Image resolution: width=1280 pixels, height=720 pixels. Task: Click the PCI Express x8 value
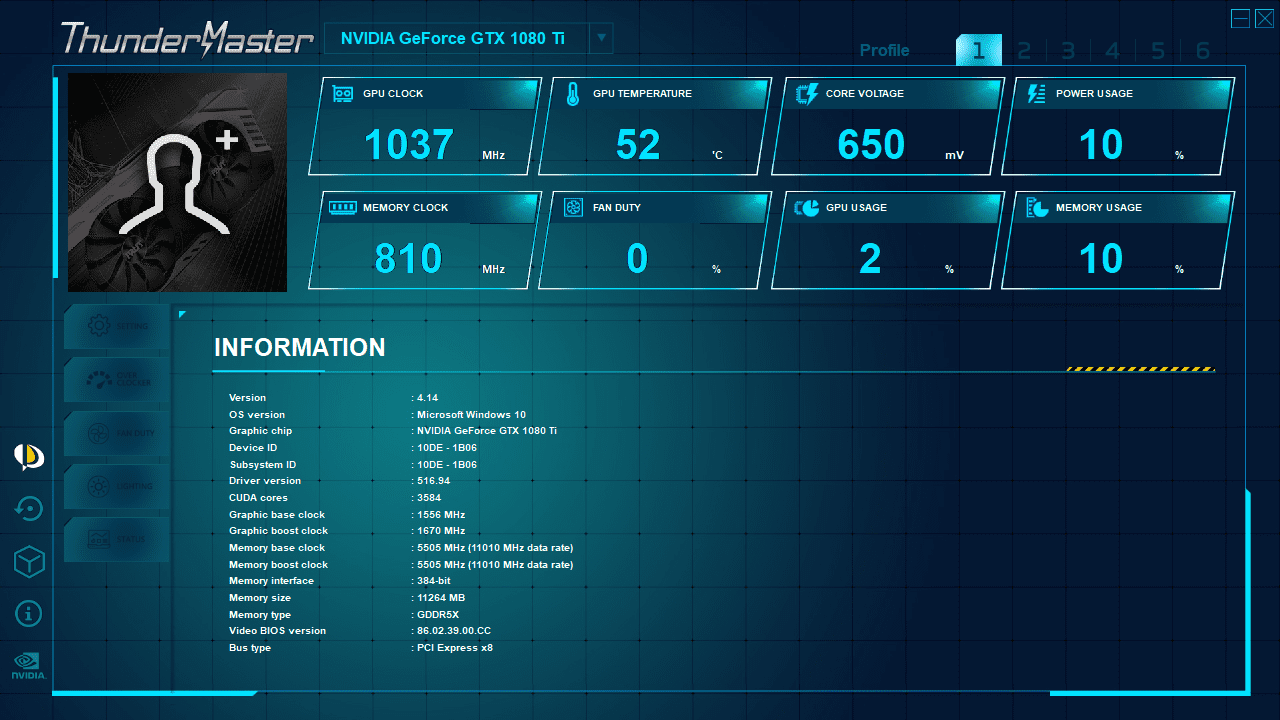pos(455,648)
